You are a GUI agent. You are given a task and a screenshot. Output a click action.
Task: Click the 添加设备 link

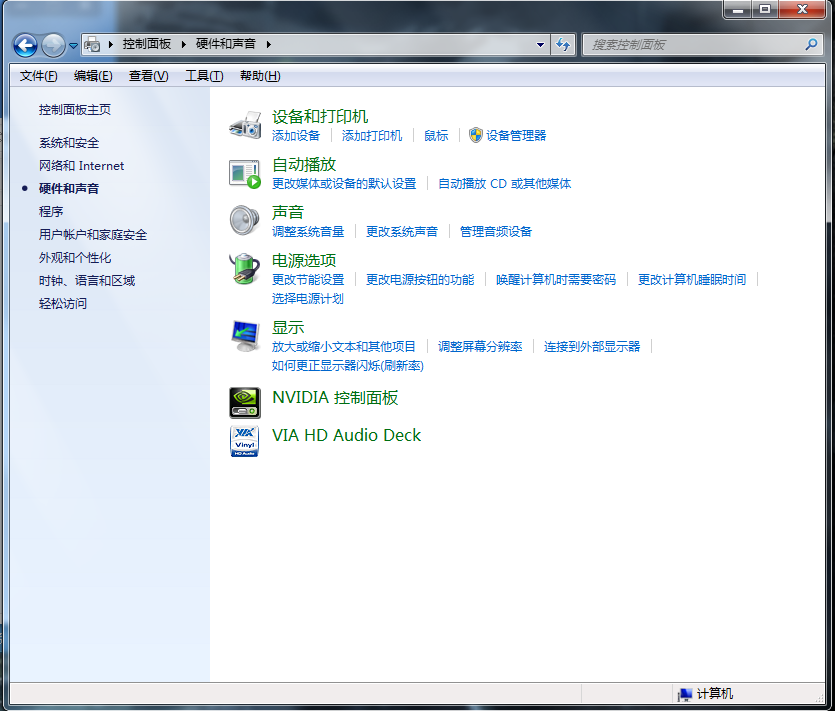[296, 136]
